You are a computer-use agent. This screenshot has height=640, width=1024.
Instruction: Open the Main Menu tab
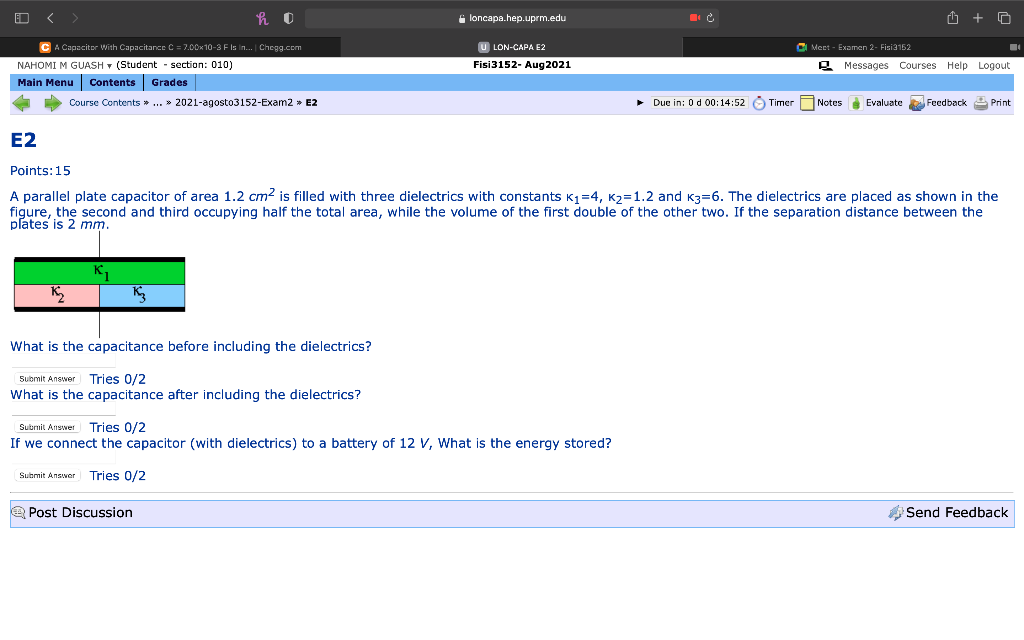[x=45, y=82]
